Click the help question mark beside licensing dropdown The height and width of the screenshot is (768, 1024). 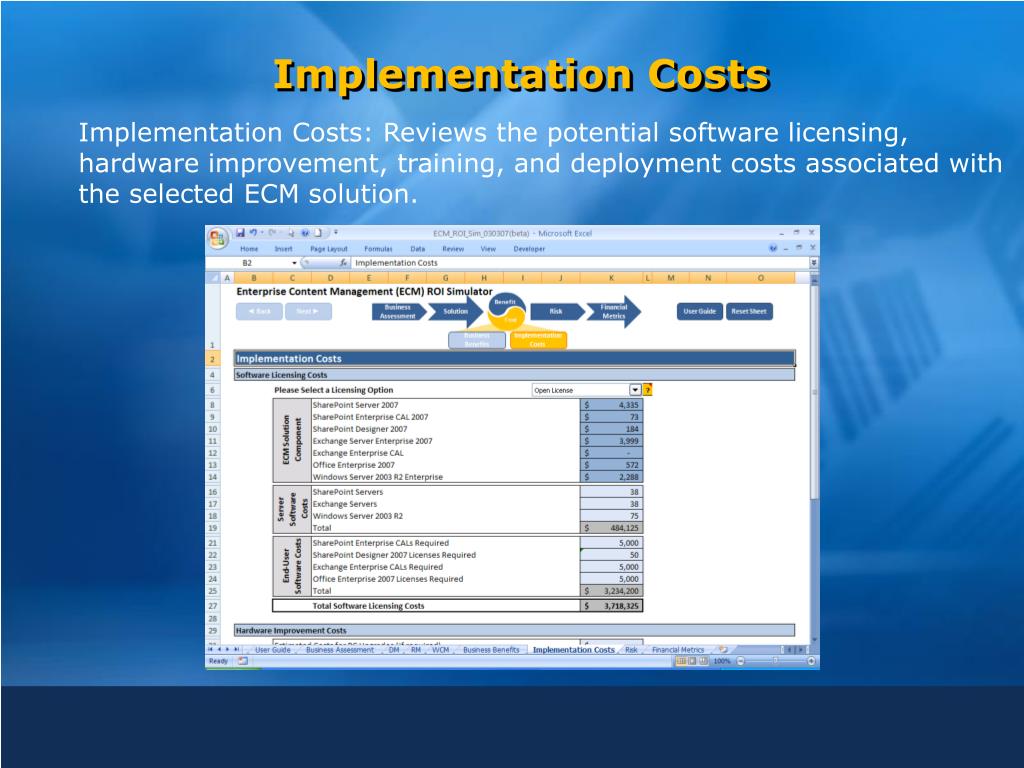click(x=647, y=390)
